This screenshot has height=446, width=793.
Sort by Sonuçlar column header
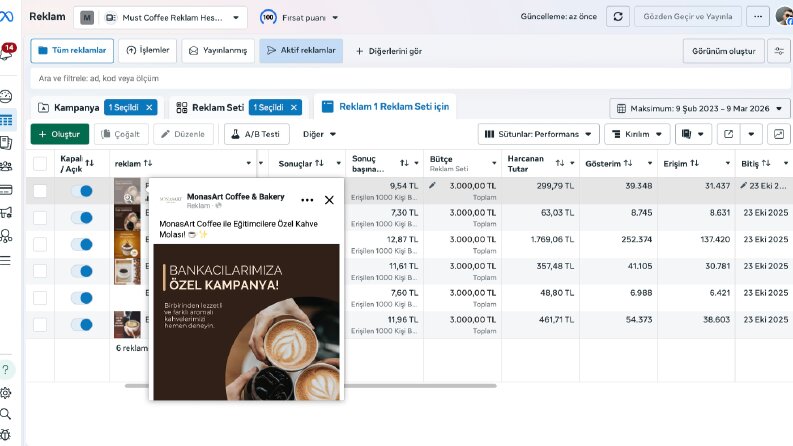[x=300, y=163]
